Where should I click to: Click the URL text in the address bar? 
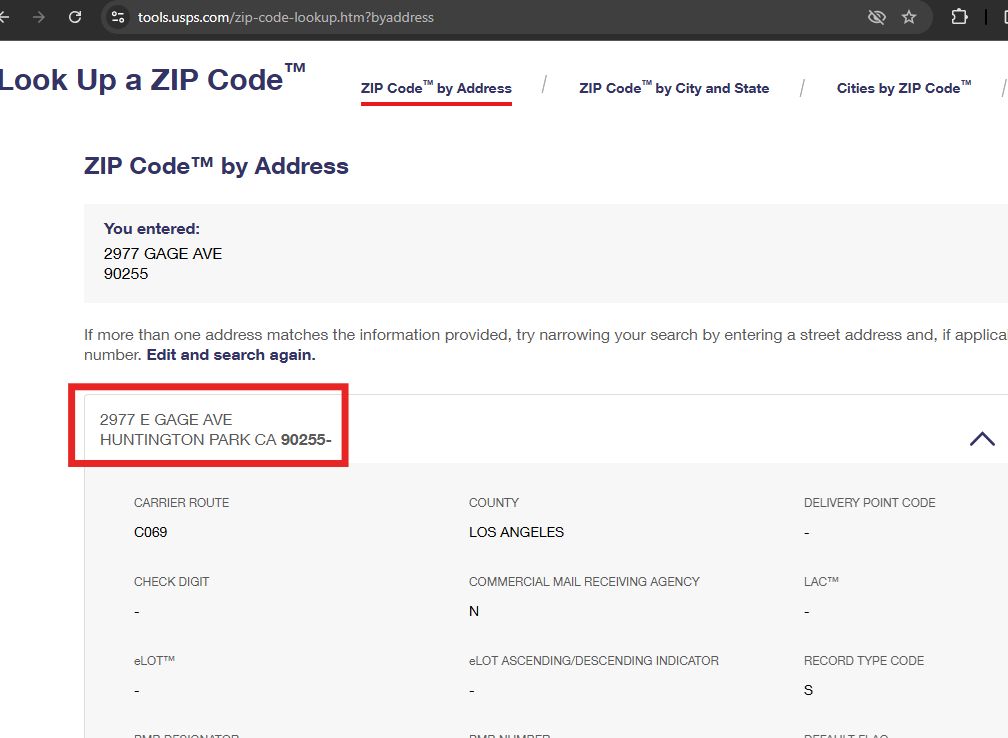tap(285, 17)
